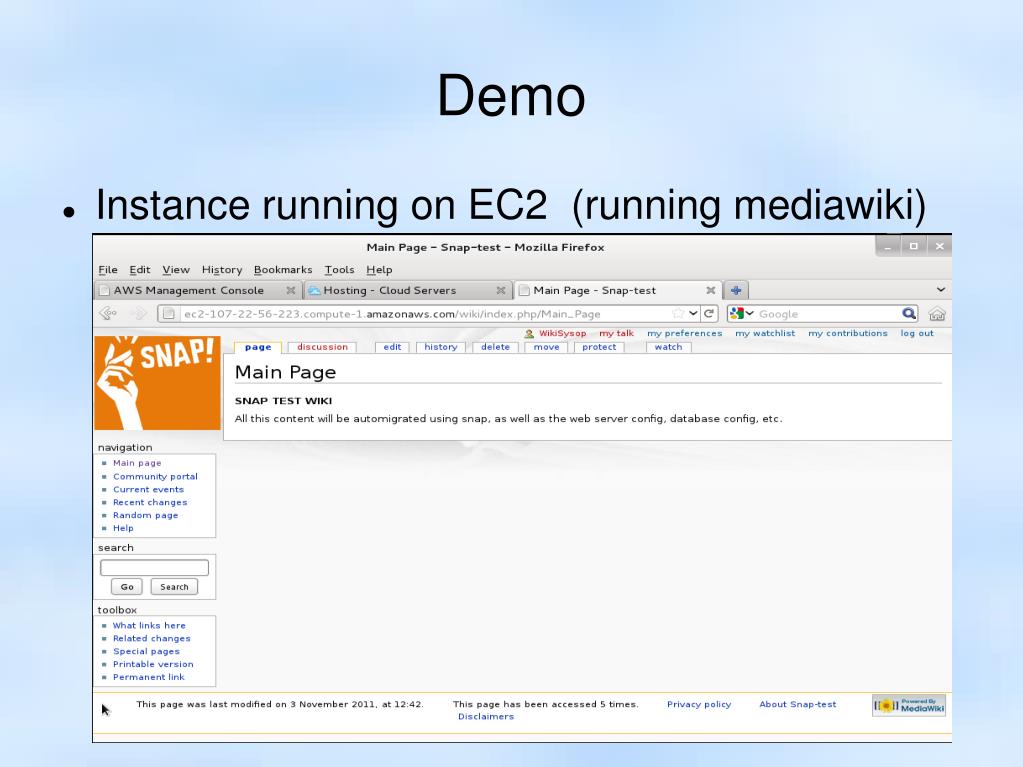Open the View menu

(x=176, y=269)
